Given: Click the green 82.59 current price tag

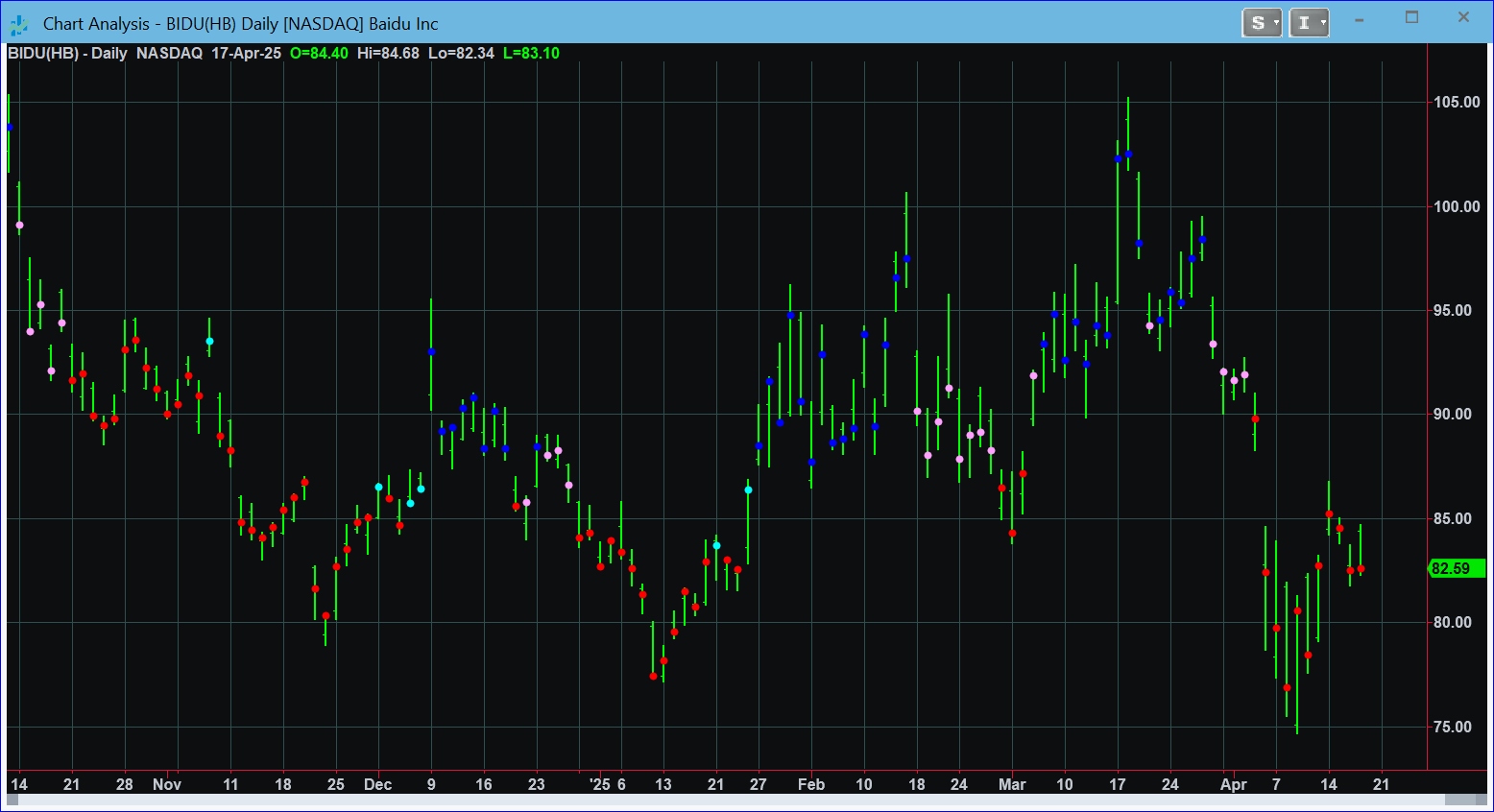Looking at the screenshot, I should (x=1457, y=568).
